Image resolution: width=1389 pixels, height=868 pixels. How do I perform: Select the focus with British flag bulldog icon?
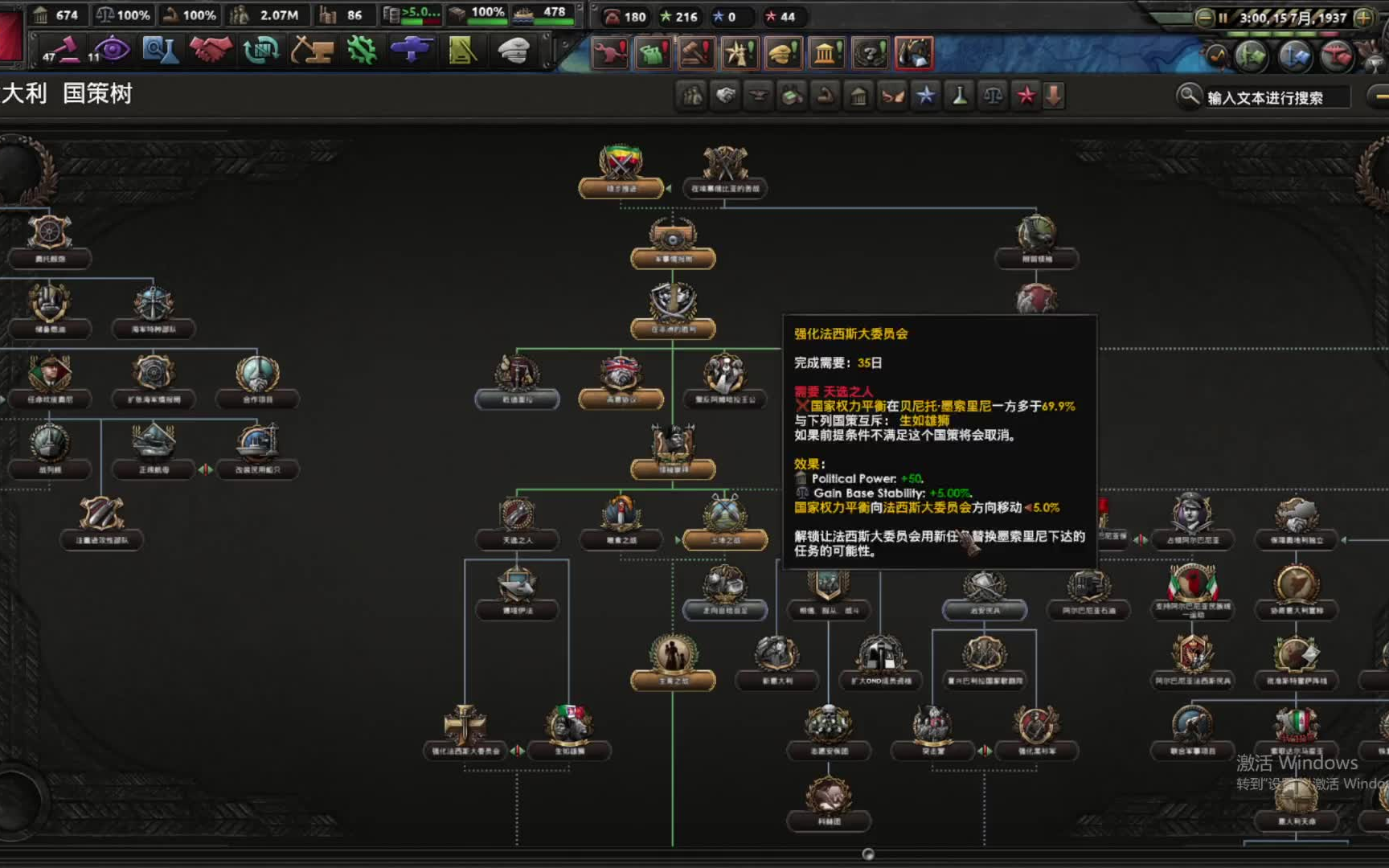tap(621, 381)
